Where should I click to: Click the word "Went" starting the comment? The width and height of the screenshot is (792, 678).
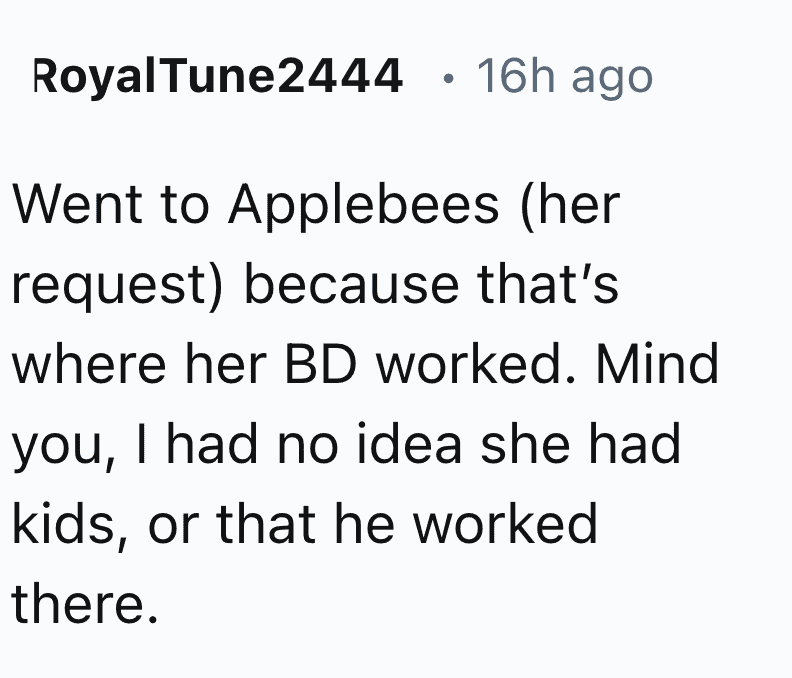point(77,204)
